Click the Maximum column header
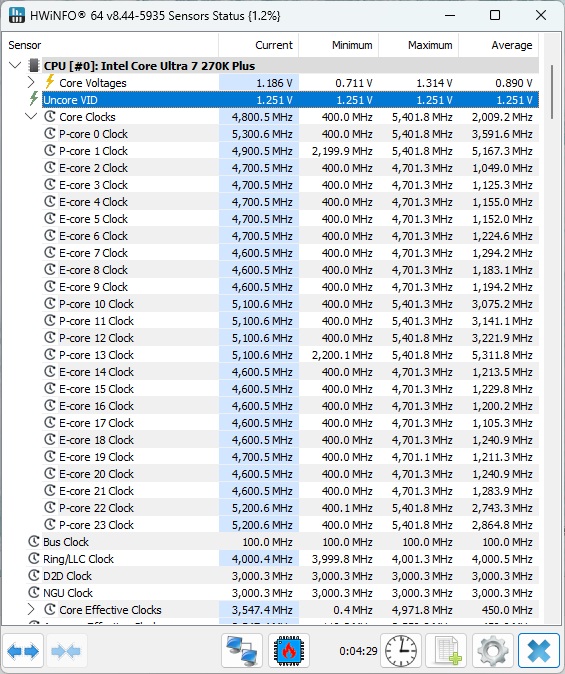 coord(419,45)
